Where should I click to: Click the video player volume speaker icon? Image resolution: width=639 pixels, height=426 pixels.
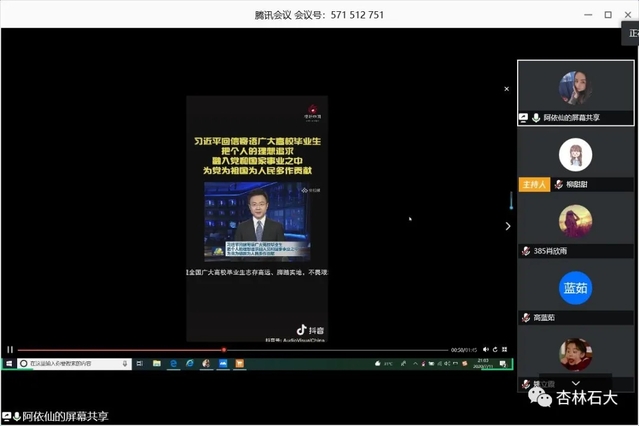486,350
